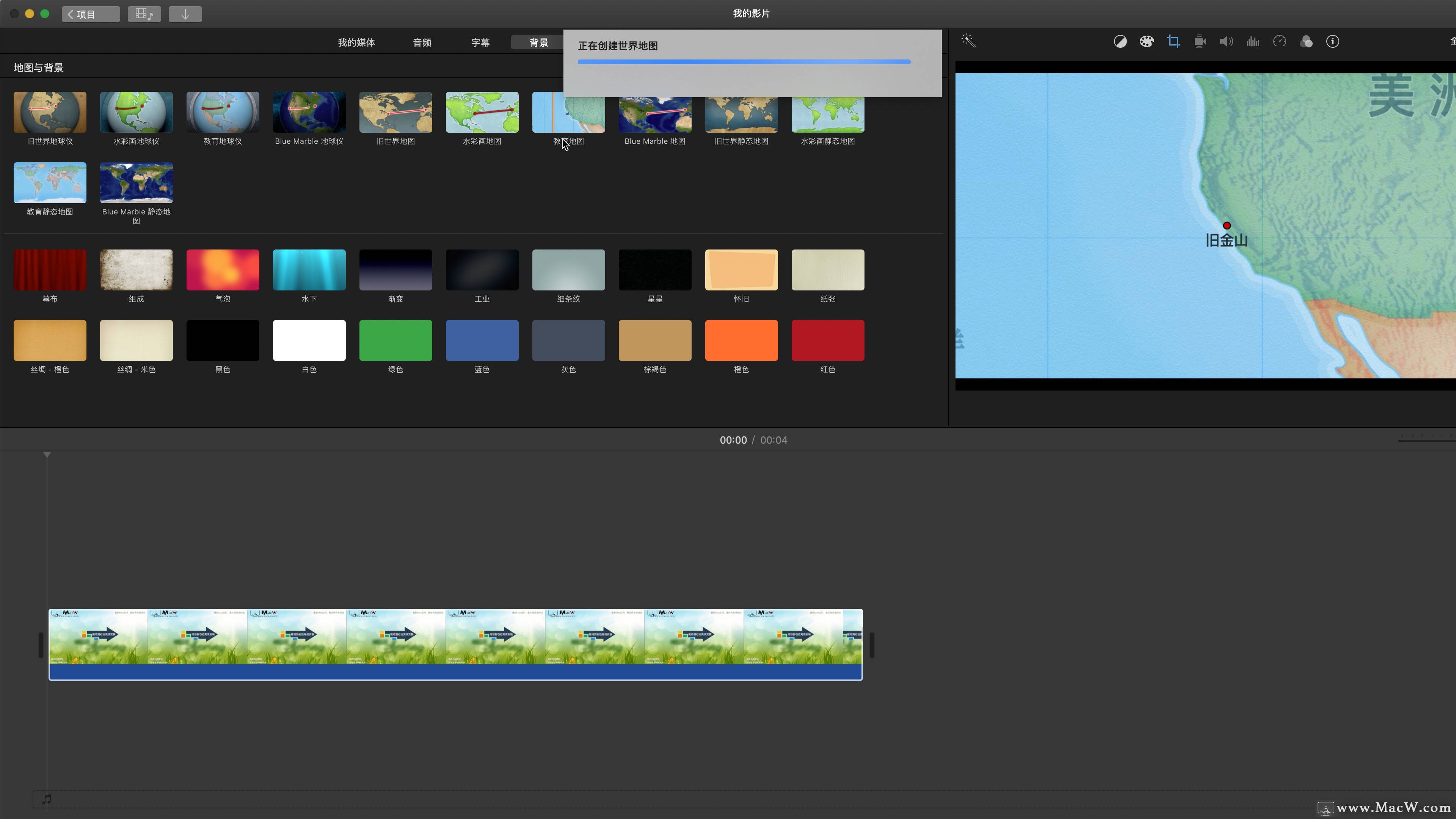Open the color balance tool

(x=1120, y=41)
